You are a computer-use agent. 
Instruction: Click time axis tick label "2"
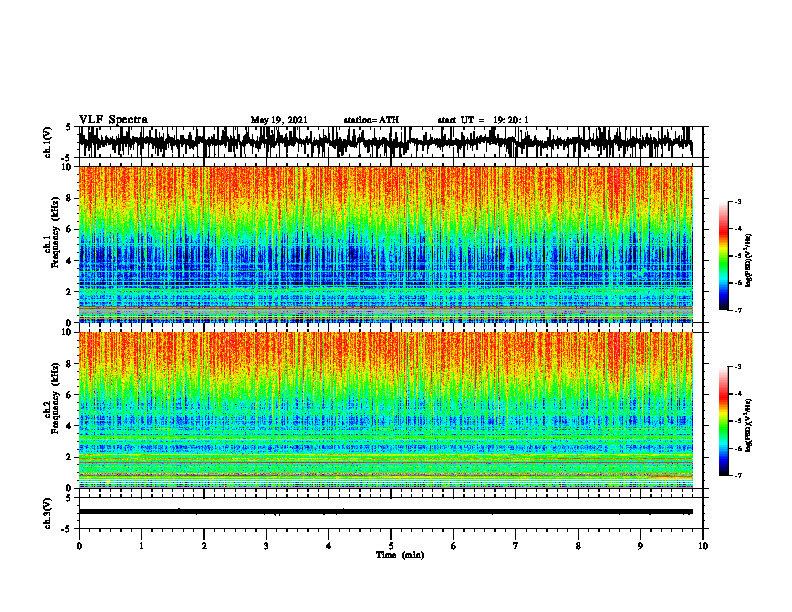[x=204, y=546]
